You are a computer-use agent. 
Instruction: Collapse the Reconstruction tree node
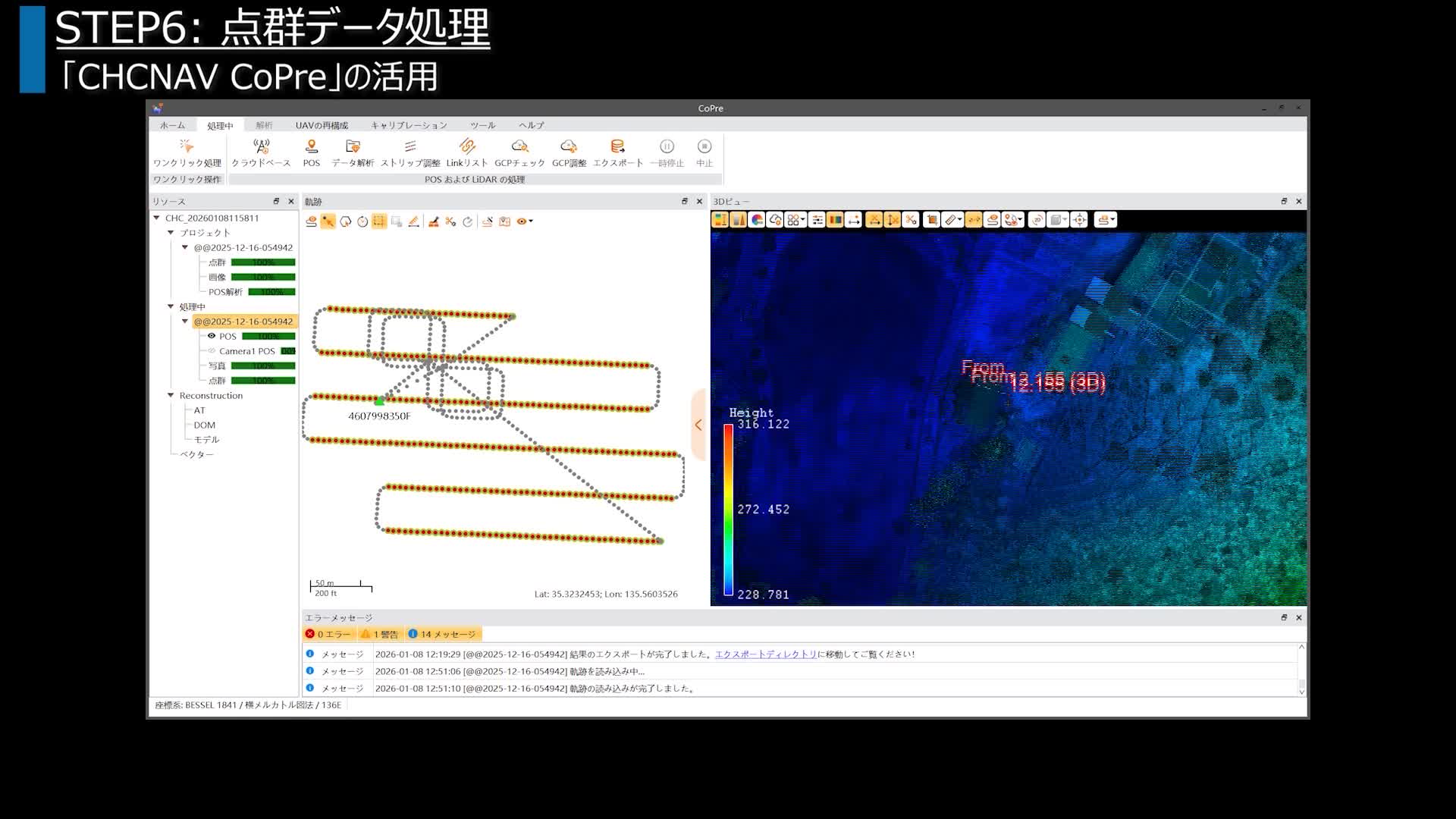[171, 395]
